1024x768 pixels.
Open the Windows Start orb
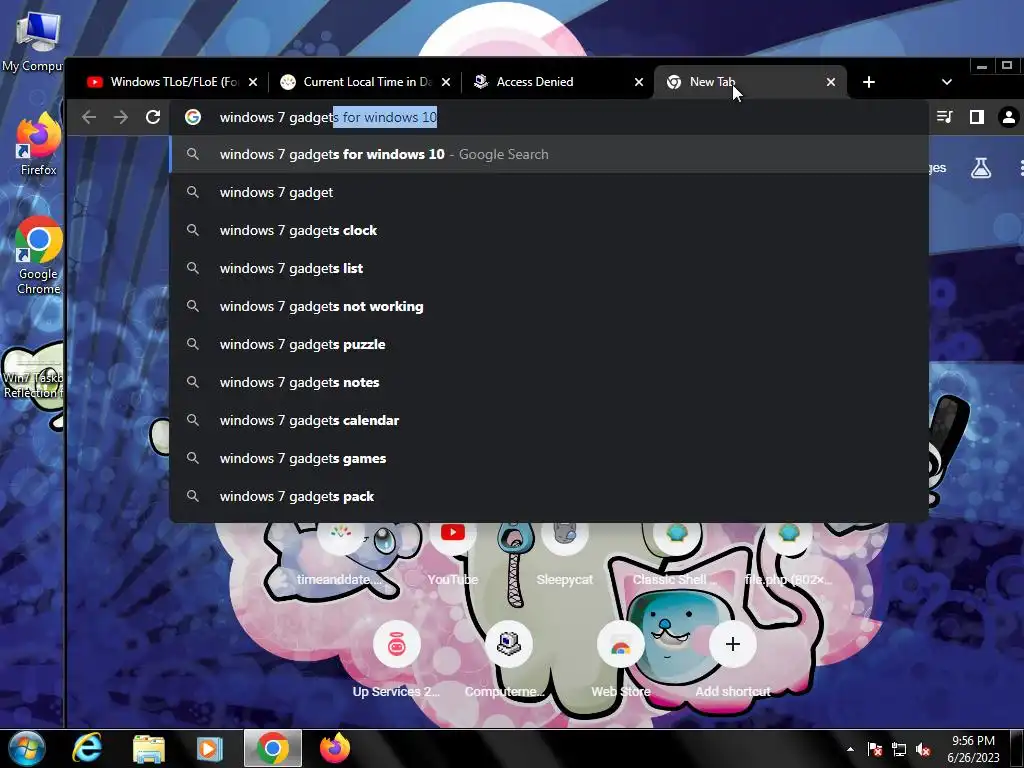point(27,748)
